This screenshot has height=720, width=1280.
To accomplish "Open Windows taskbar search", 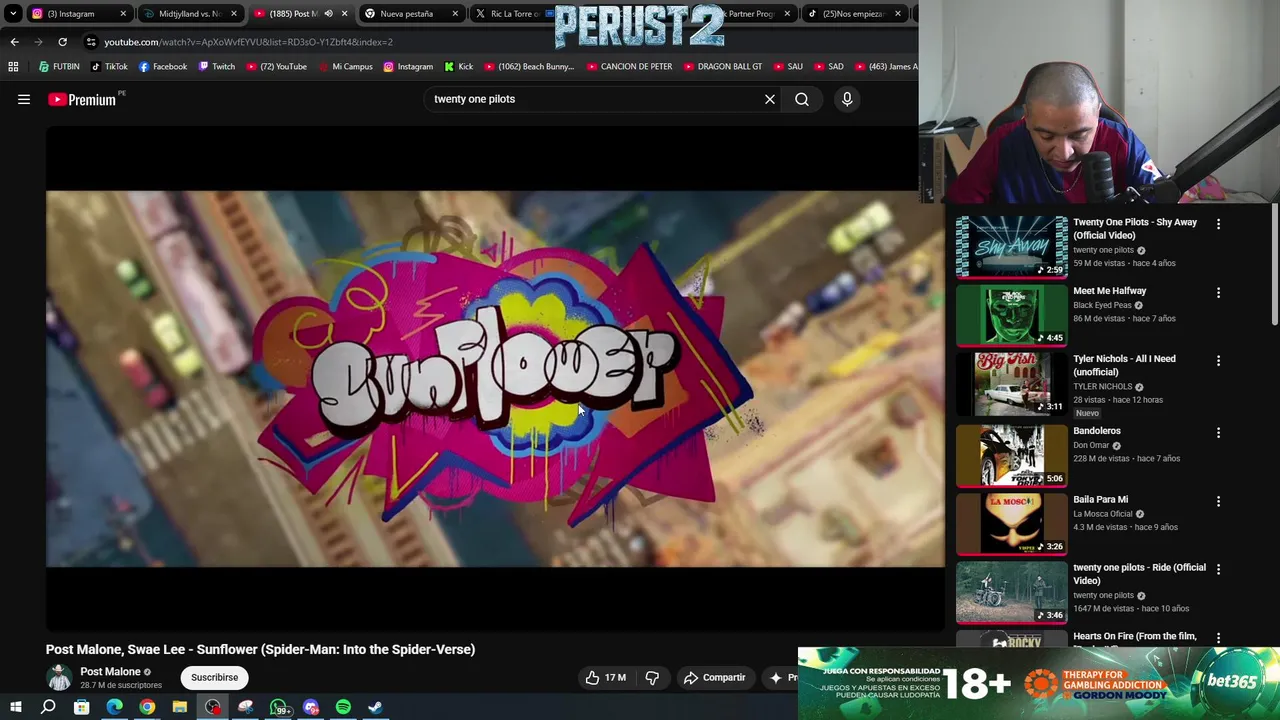I will point(48,707).
